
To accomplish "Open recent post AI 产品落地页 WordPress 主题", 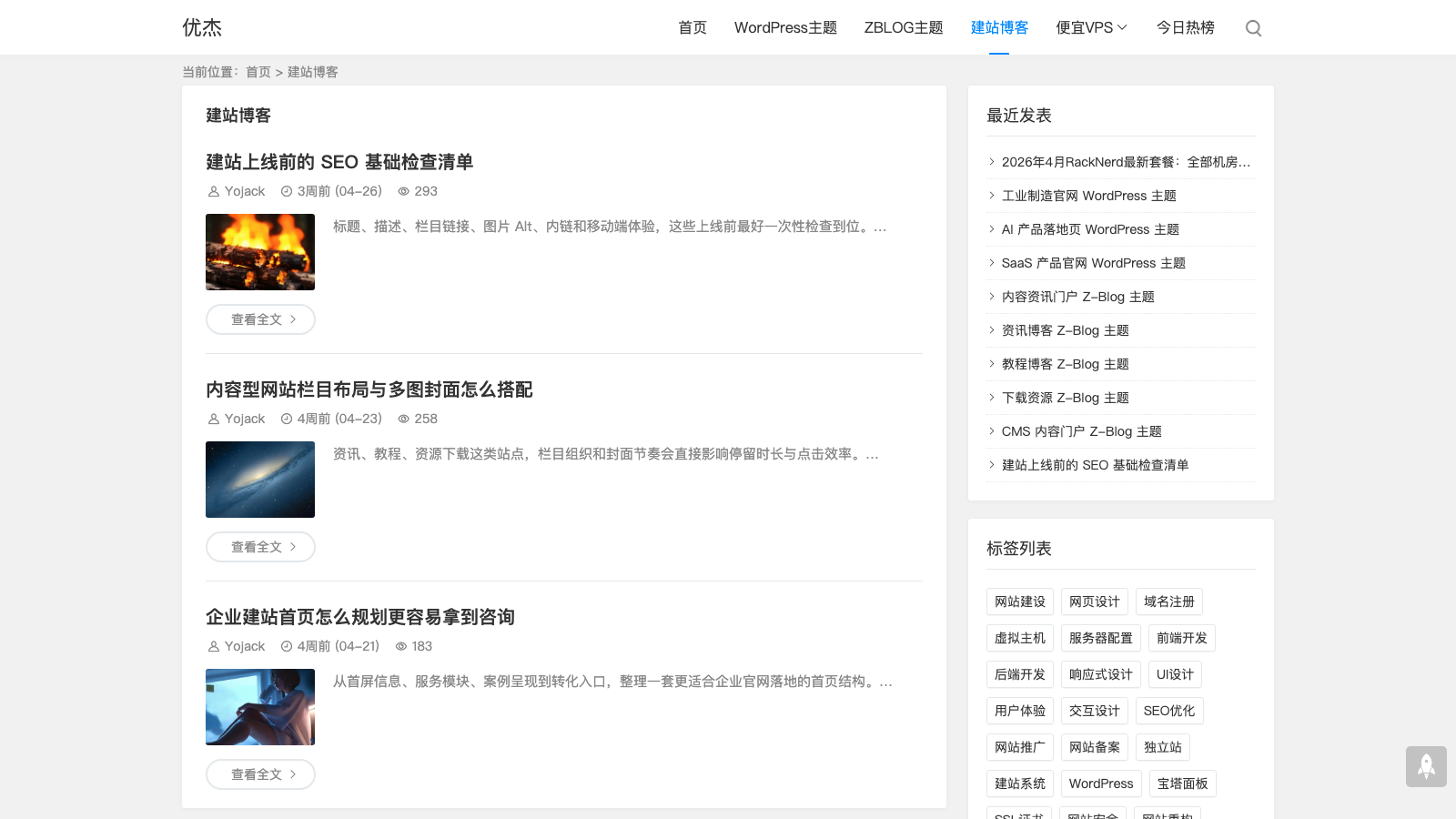I will click(x=1090, y=229).
